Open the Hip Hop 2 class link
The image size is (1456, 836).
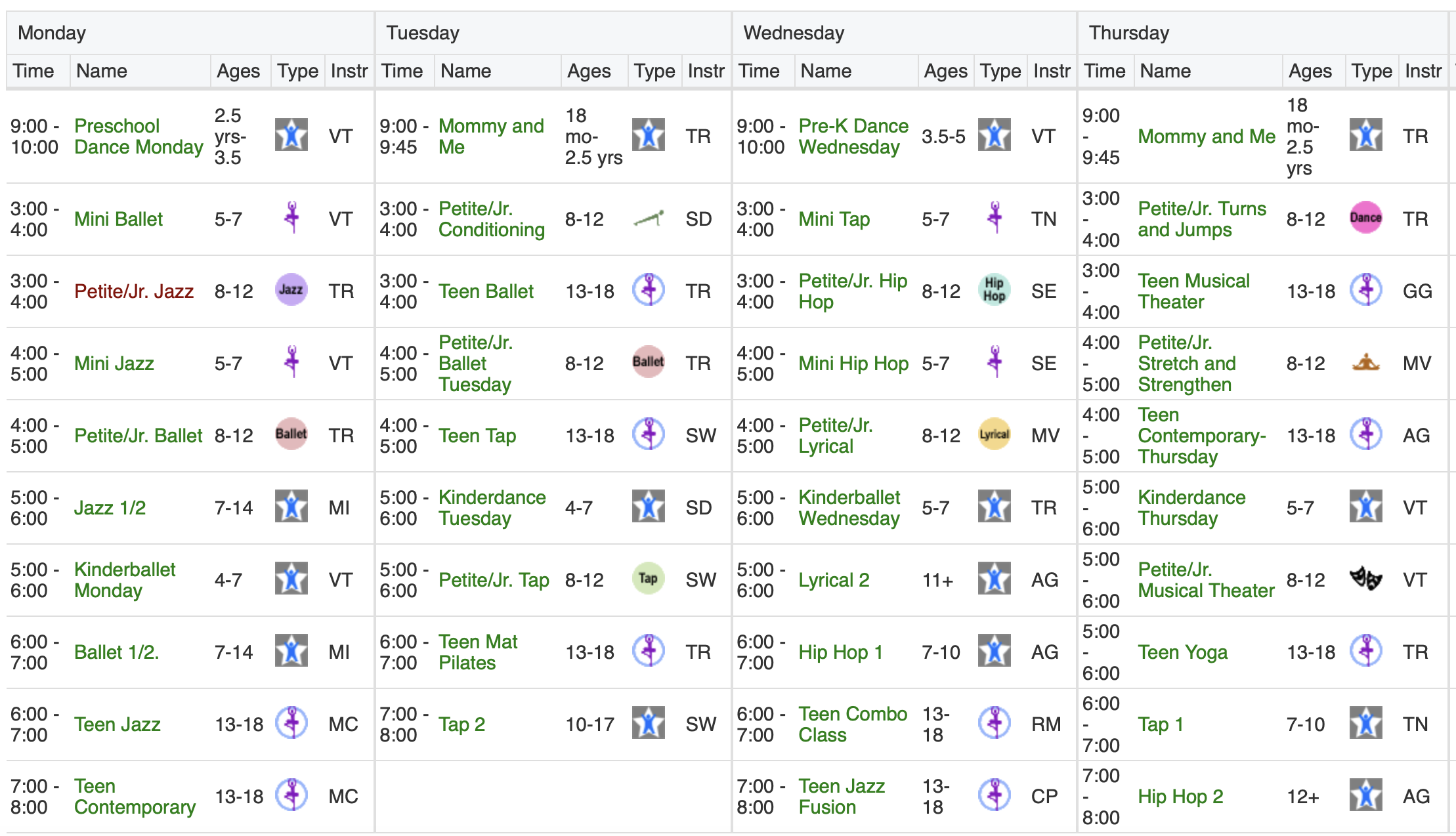pyautogui.click(x=1180, y=797)
